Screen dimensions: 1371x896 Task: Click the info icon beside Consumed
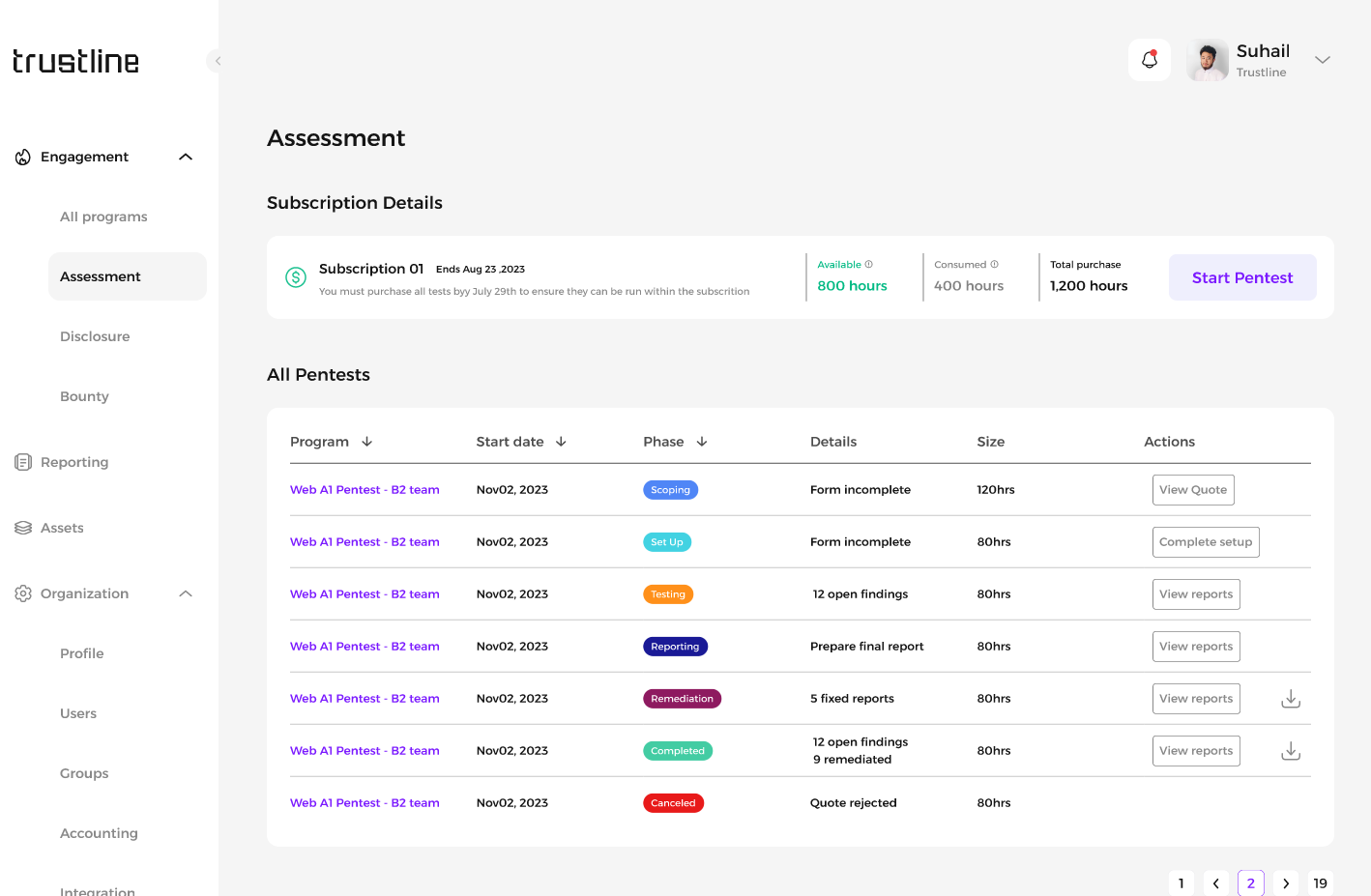(x=994, y=264)
